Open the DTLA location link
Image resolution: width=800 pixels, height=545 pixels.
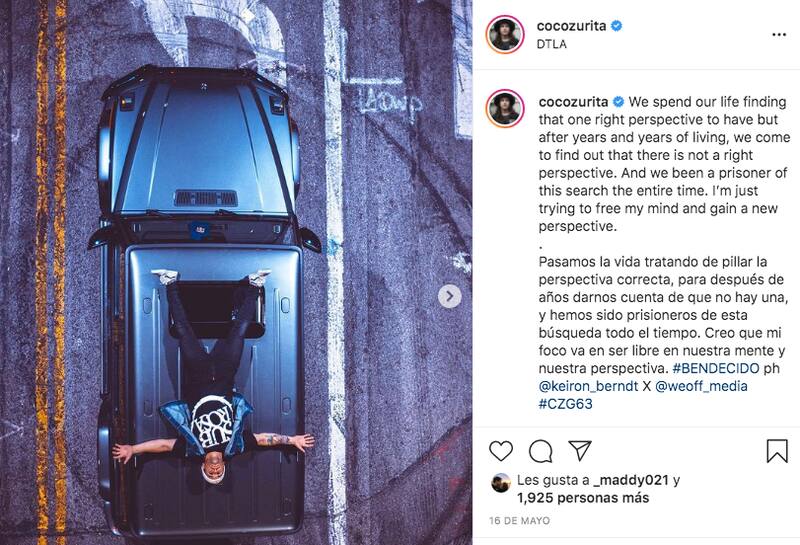(552, 44)
